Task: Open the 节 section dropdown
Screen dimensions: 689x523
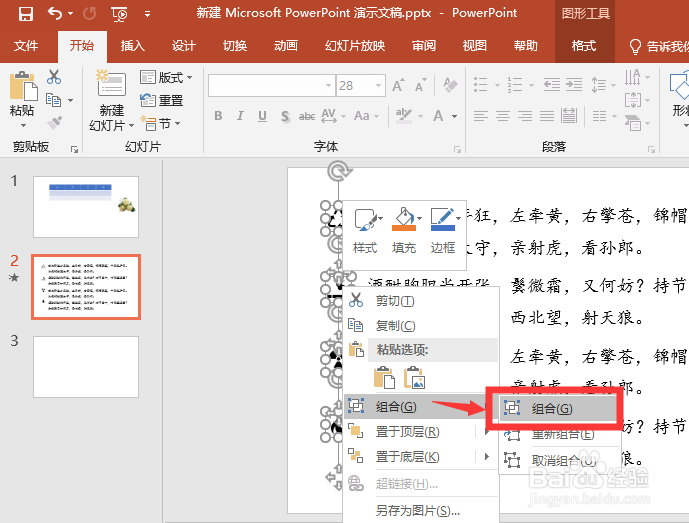Action: (160, 123)
